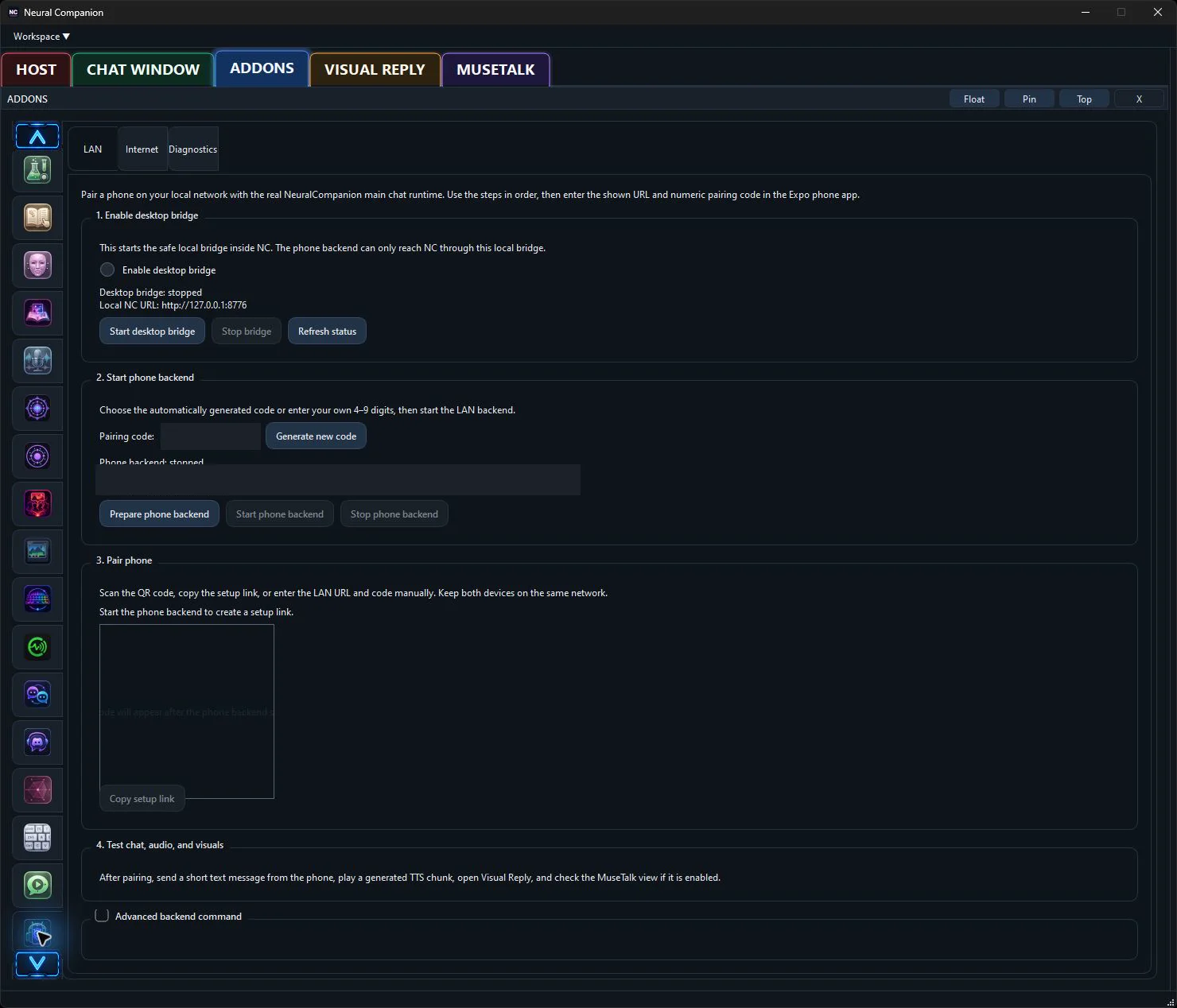Click Start phone backend button

pos(280,514)
